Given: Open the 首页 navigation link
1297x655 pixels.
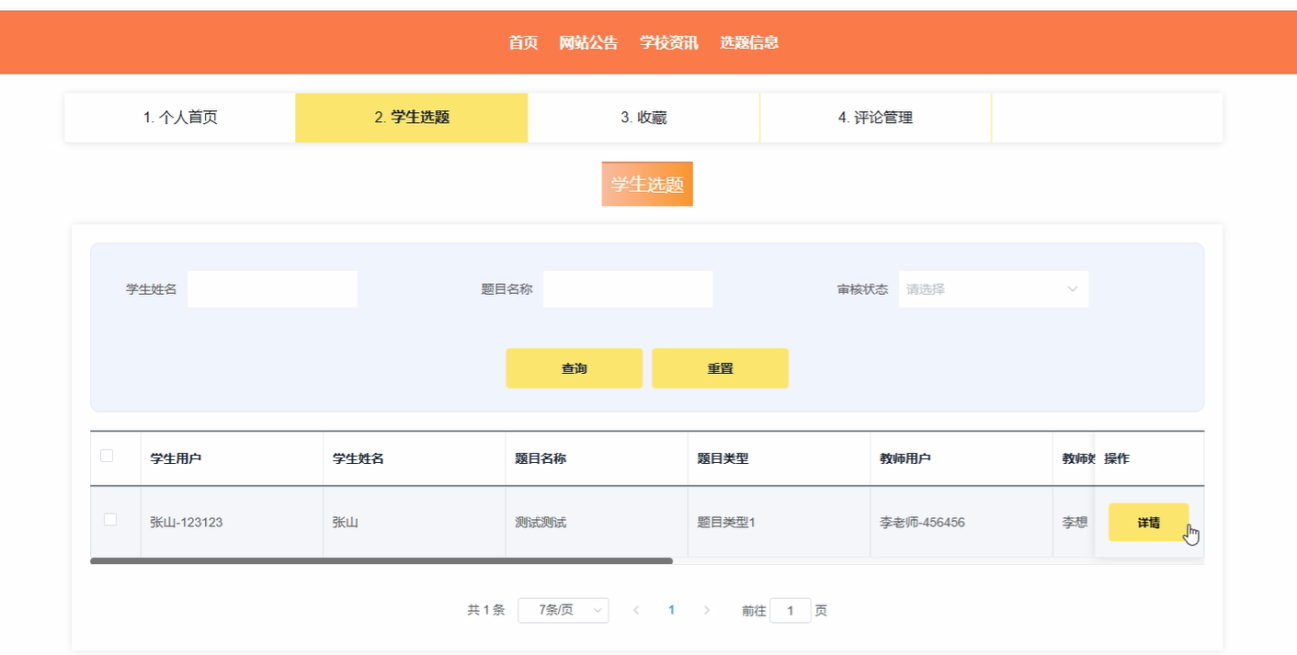Looking at the screenshot, I should 523,42.
